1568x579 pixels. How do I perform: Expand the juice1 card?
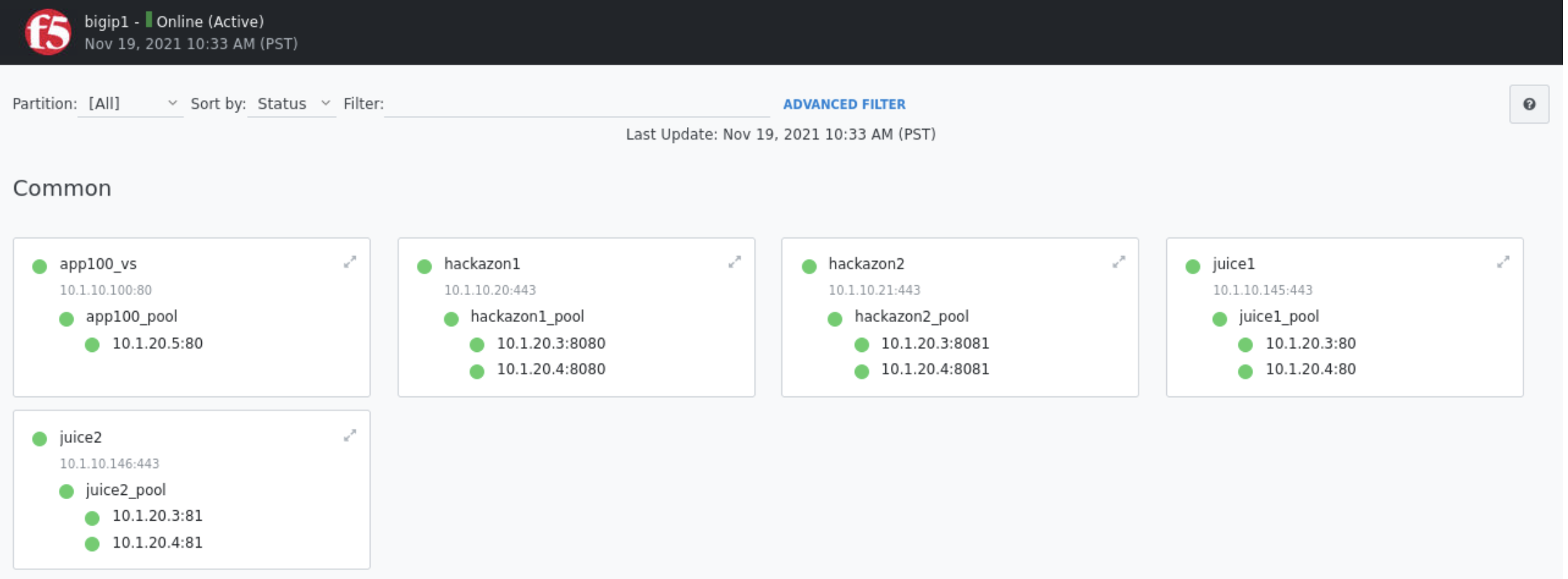point(1503,262)
